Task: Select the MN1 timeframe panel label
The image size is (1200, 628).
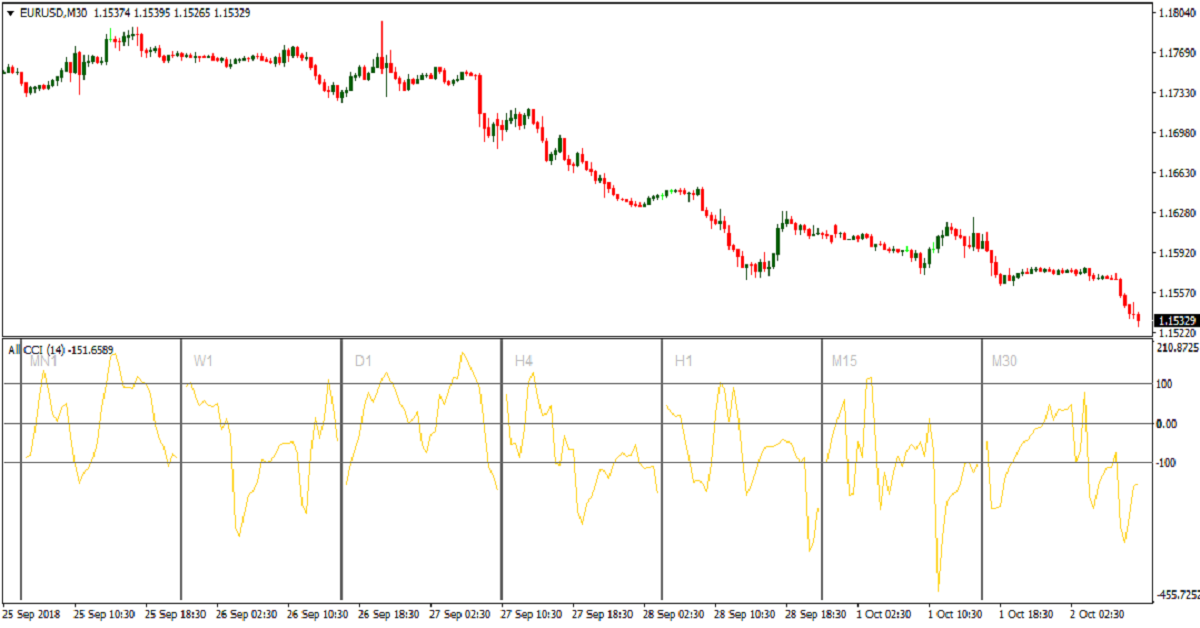Action: (43, 361)
